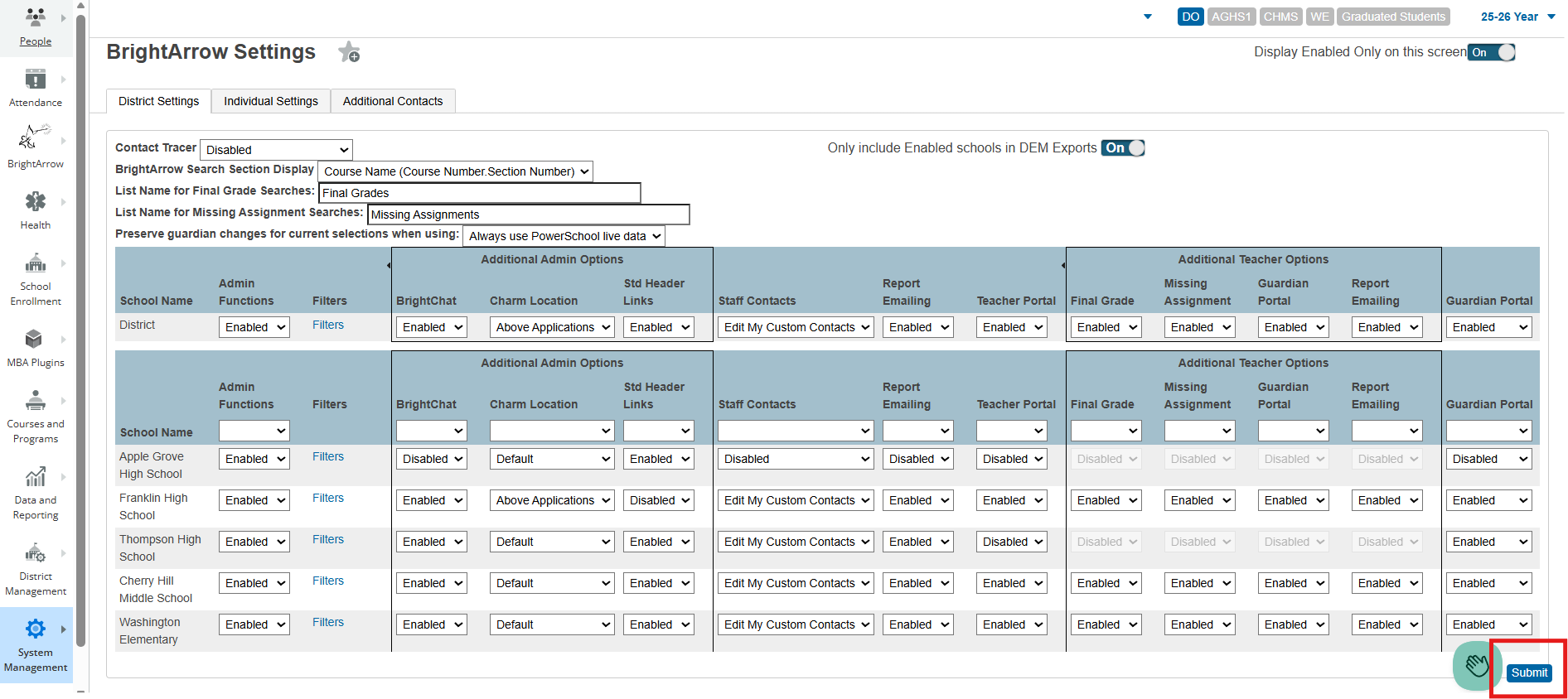This screenshot has width=1568, height=699.
Task: Select the WE school badge
Action: tap(1320, 17)
